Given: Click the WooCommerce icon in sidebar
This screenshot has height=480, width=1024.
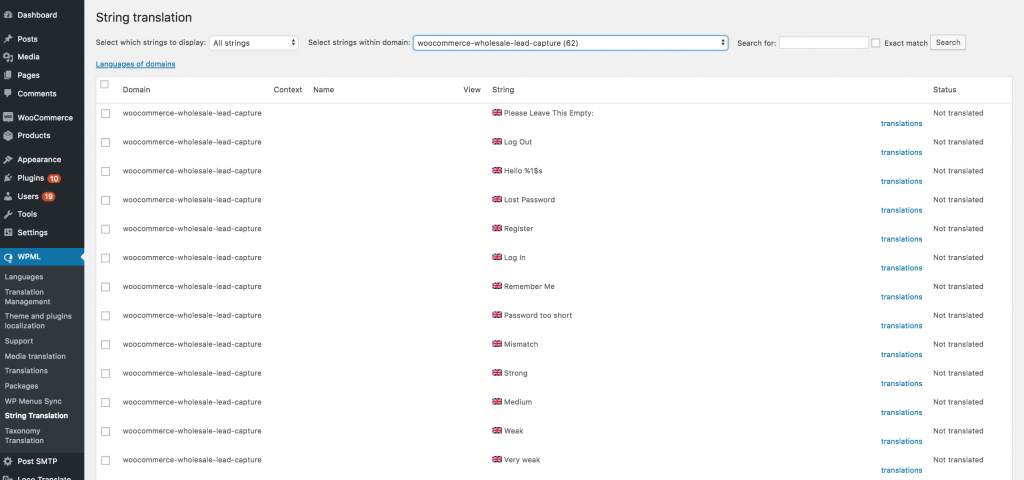Looking at the screenshot, I should point(8,117).
